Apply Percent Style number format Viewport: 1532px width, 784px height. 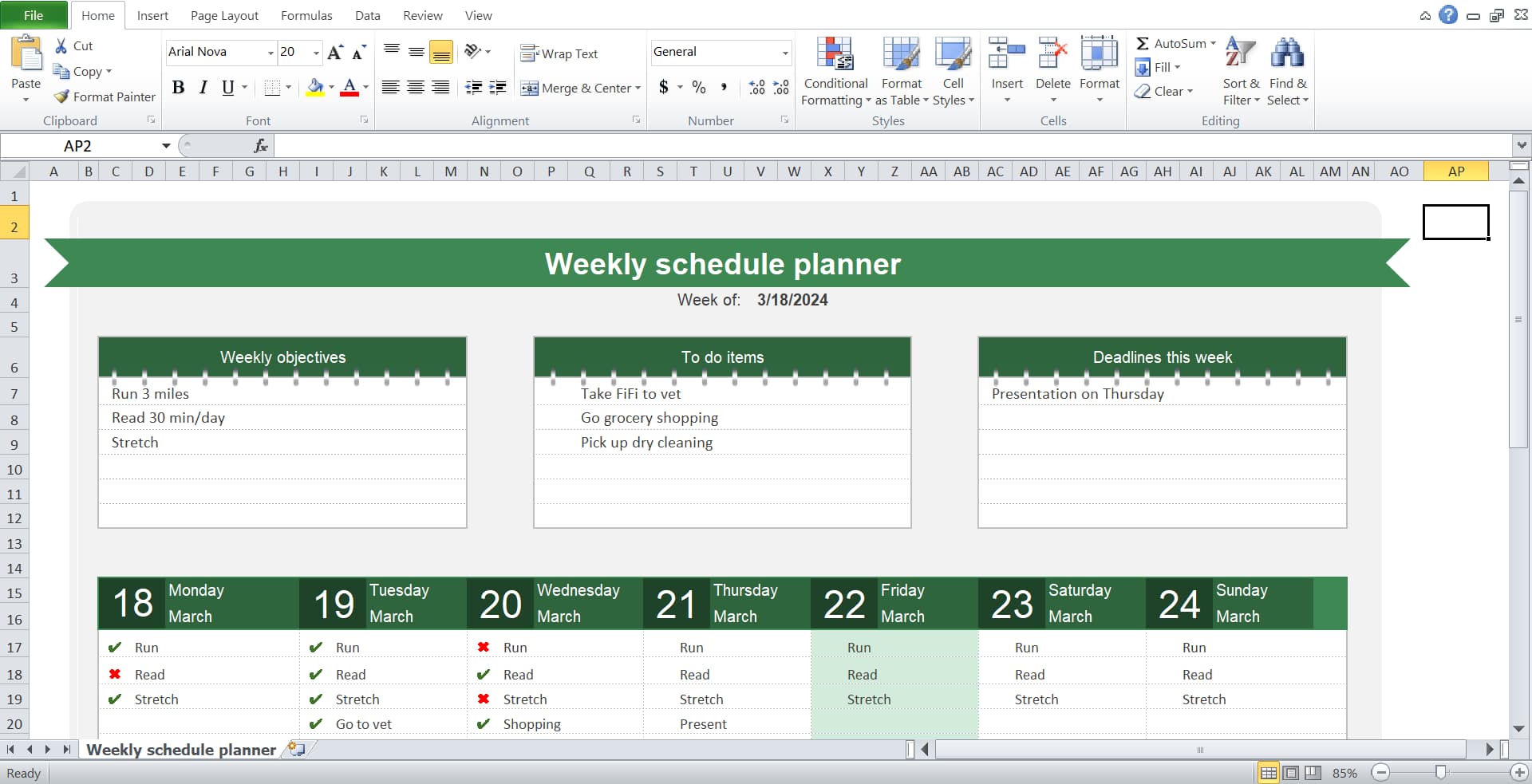pyautogui.click(x=699, y=88)
